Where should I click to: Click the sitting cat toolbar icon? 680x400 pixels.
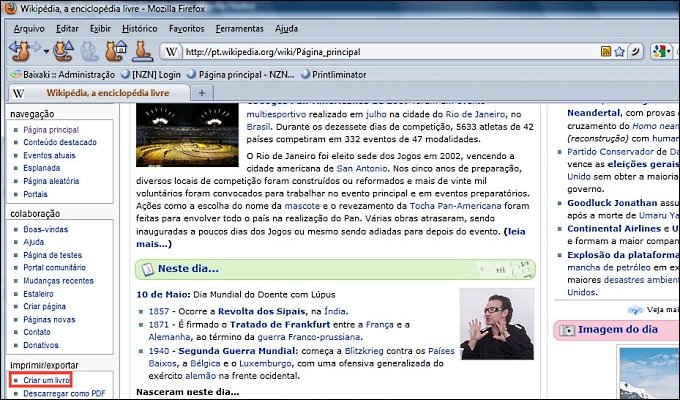coord(142,51)
